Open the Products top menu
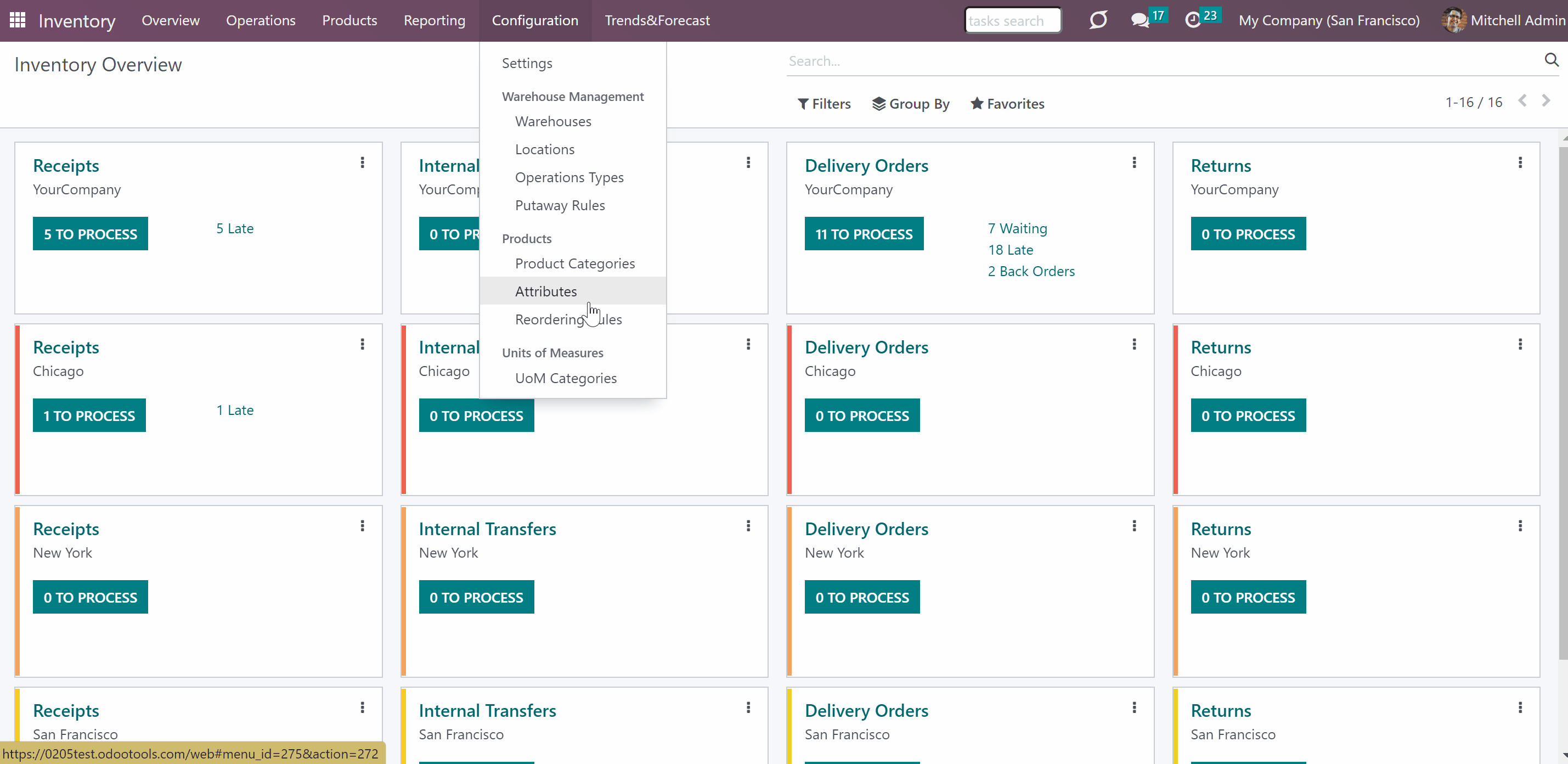1568x764 pixels. (349, 20)
